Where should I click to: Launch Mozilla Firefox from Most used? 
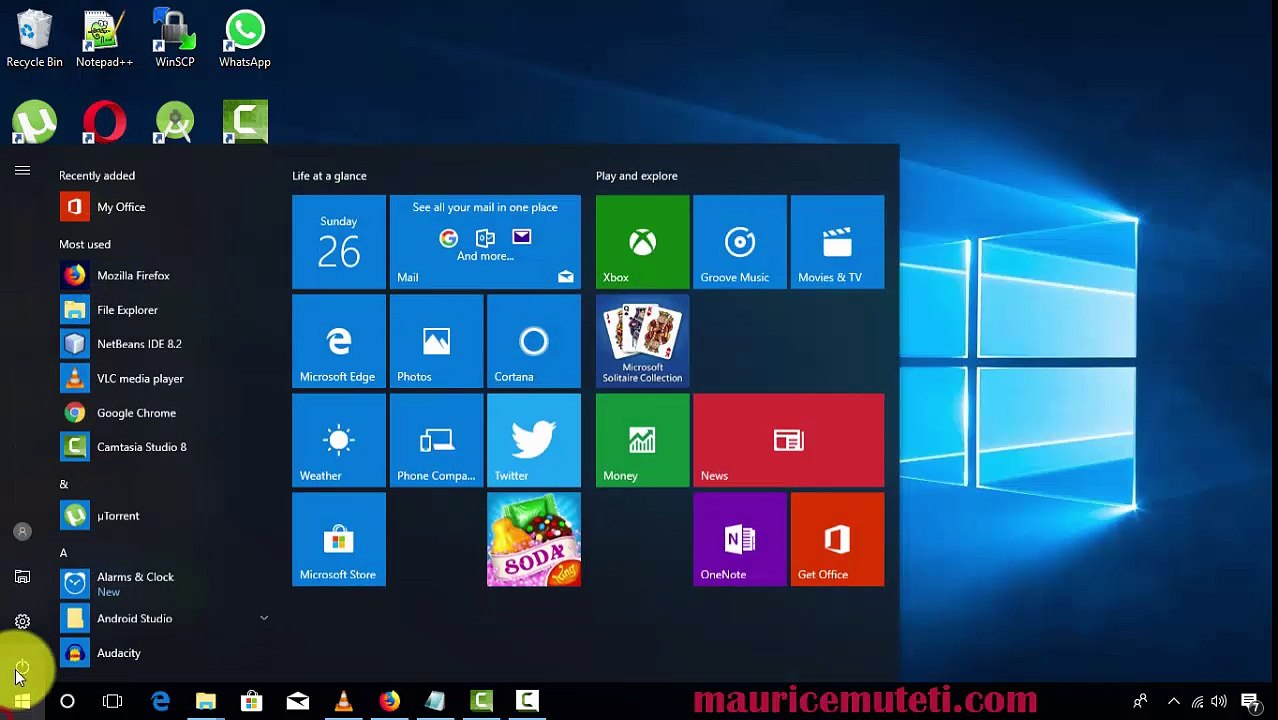click(165, 275)
